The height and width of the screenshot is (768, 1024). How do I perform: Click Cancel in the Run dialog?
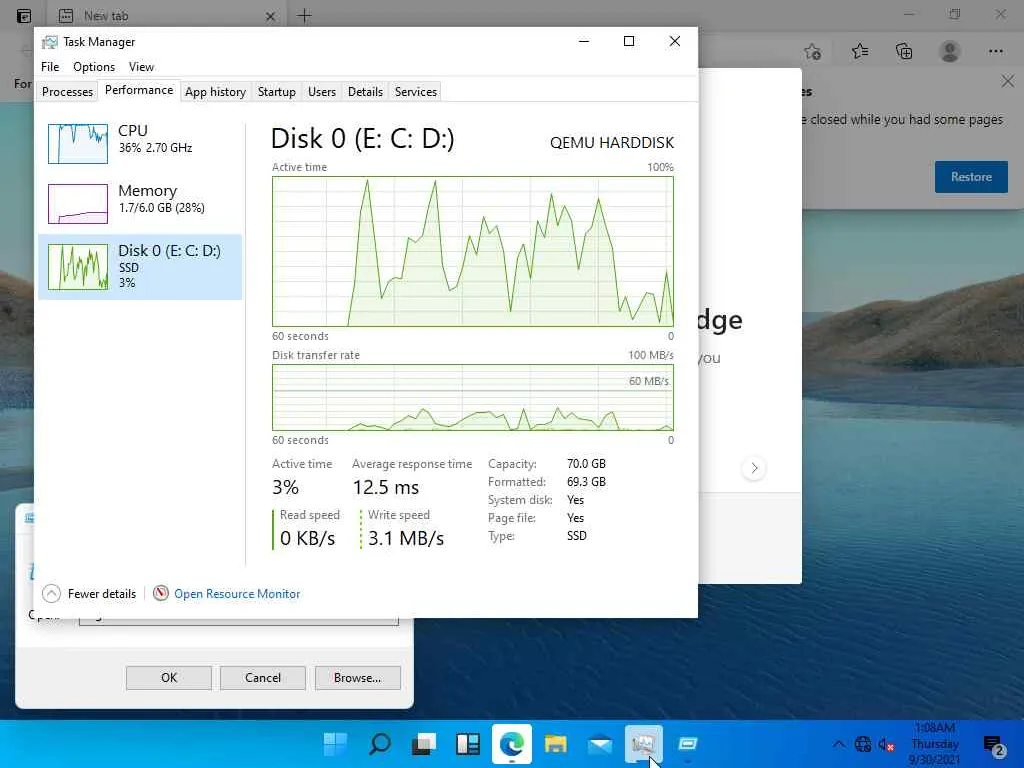click(263, 678)
